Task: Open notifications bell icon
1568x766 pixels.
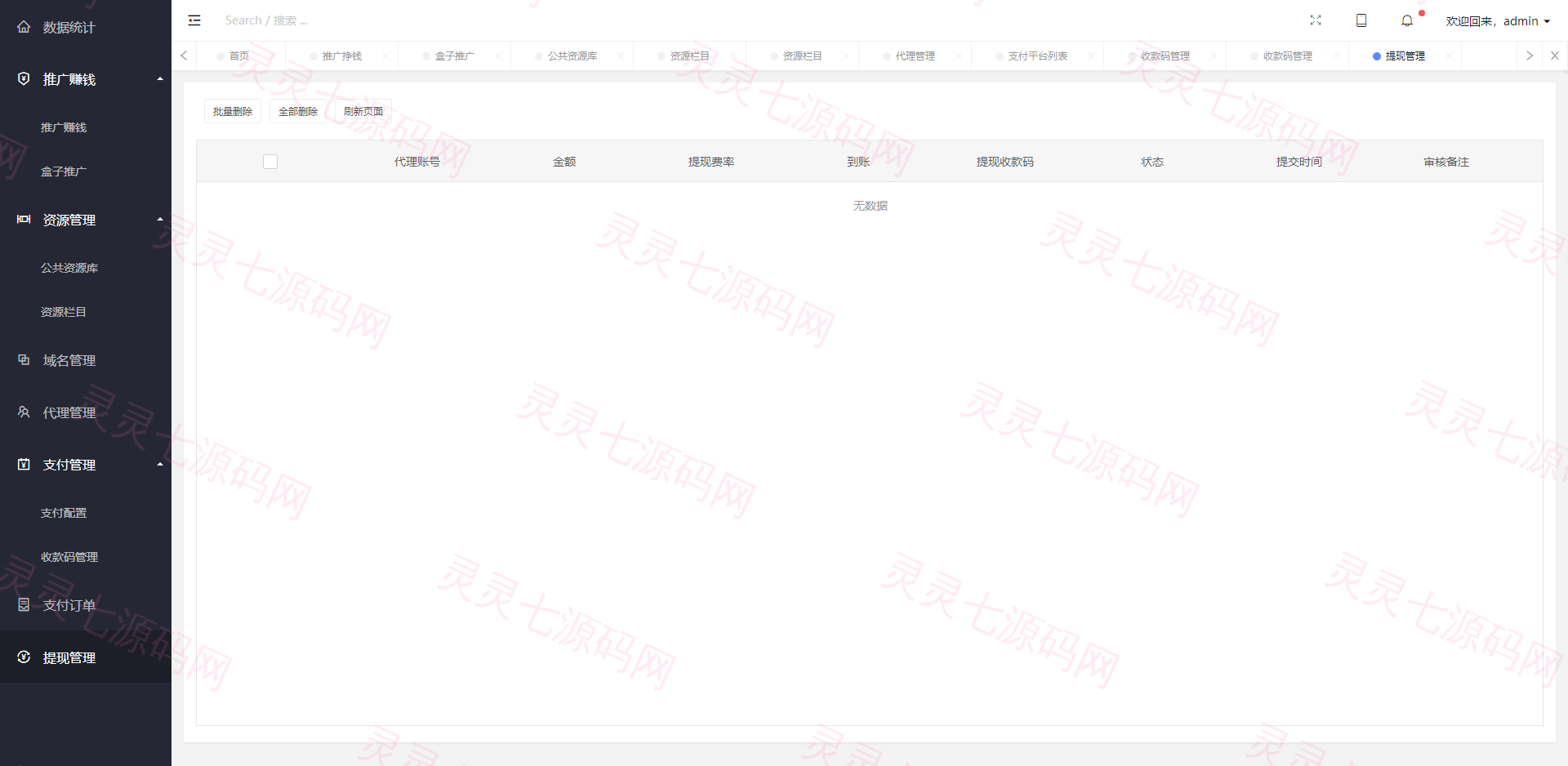Action: tap(1407, 20)
